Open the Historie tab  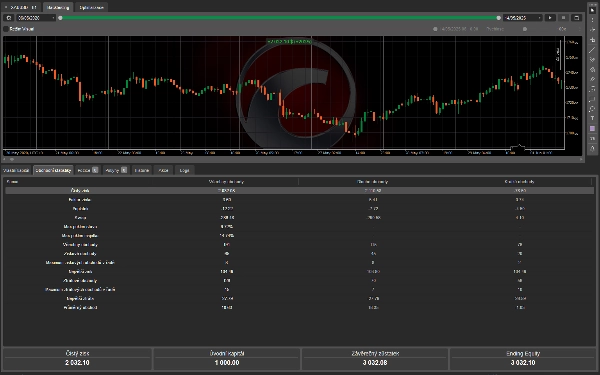[142, 170]
